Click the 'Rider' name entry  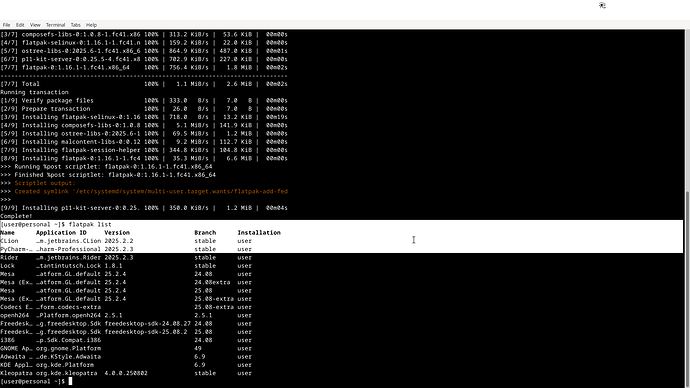9,257
